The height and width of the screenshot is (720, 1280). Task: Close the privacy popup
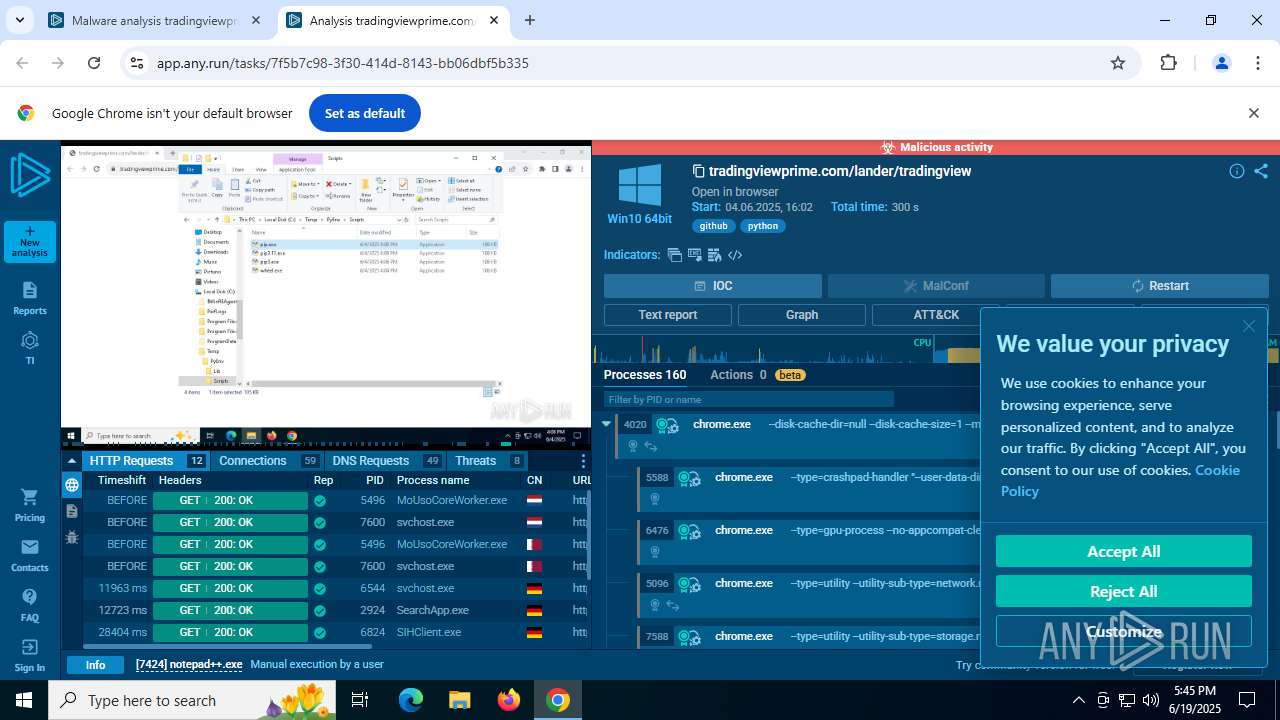[1249, 326]
